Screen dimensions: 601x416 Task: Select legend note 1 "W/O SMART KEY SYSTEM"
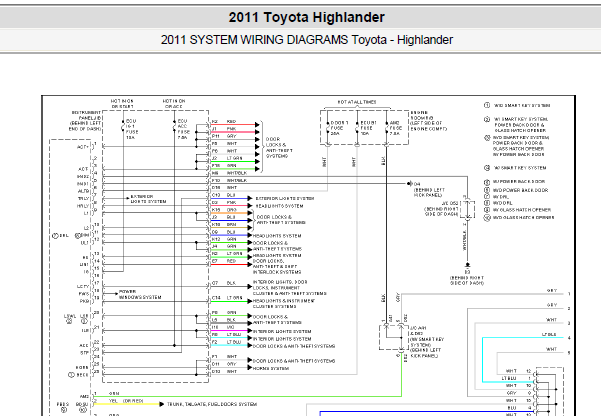pos(517,105)
